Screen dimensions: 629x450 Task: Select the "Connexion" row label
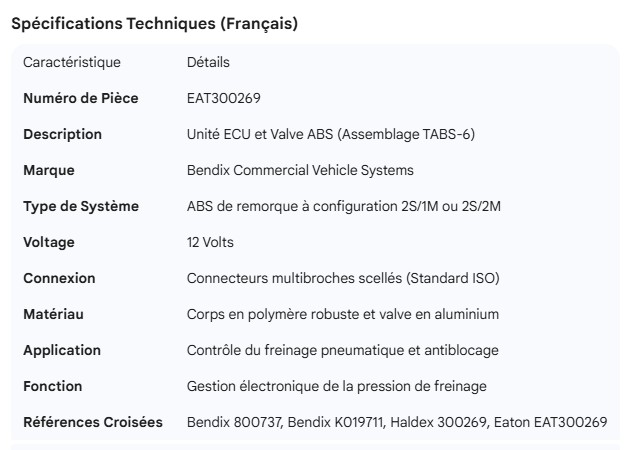(x=59, y=278)
